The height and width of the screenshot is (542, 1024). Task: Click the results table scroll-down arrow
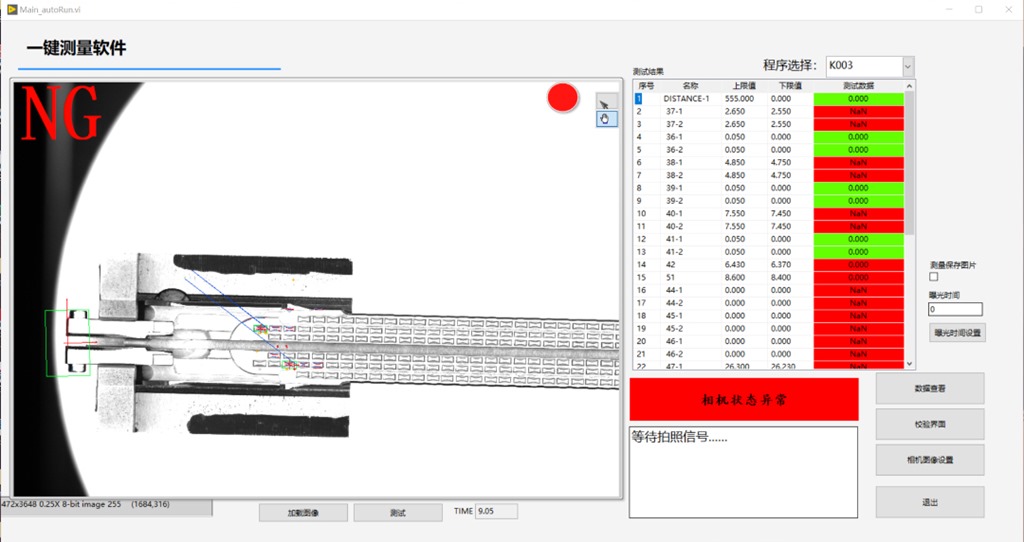tap(910, 364)
